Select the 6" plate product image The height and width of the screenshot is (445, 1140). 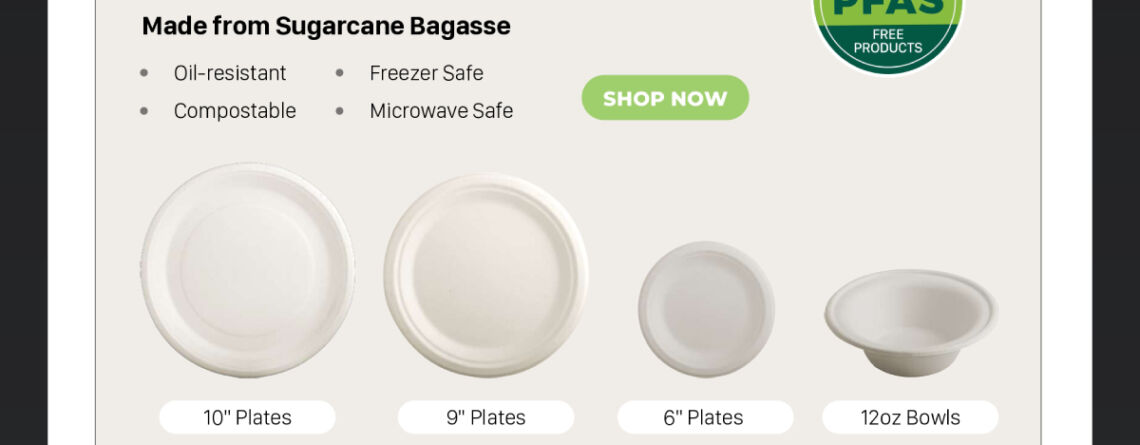click(x=706, y=309)
